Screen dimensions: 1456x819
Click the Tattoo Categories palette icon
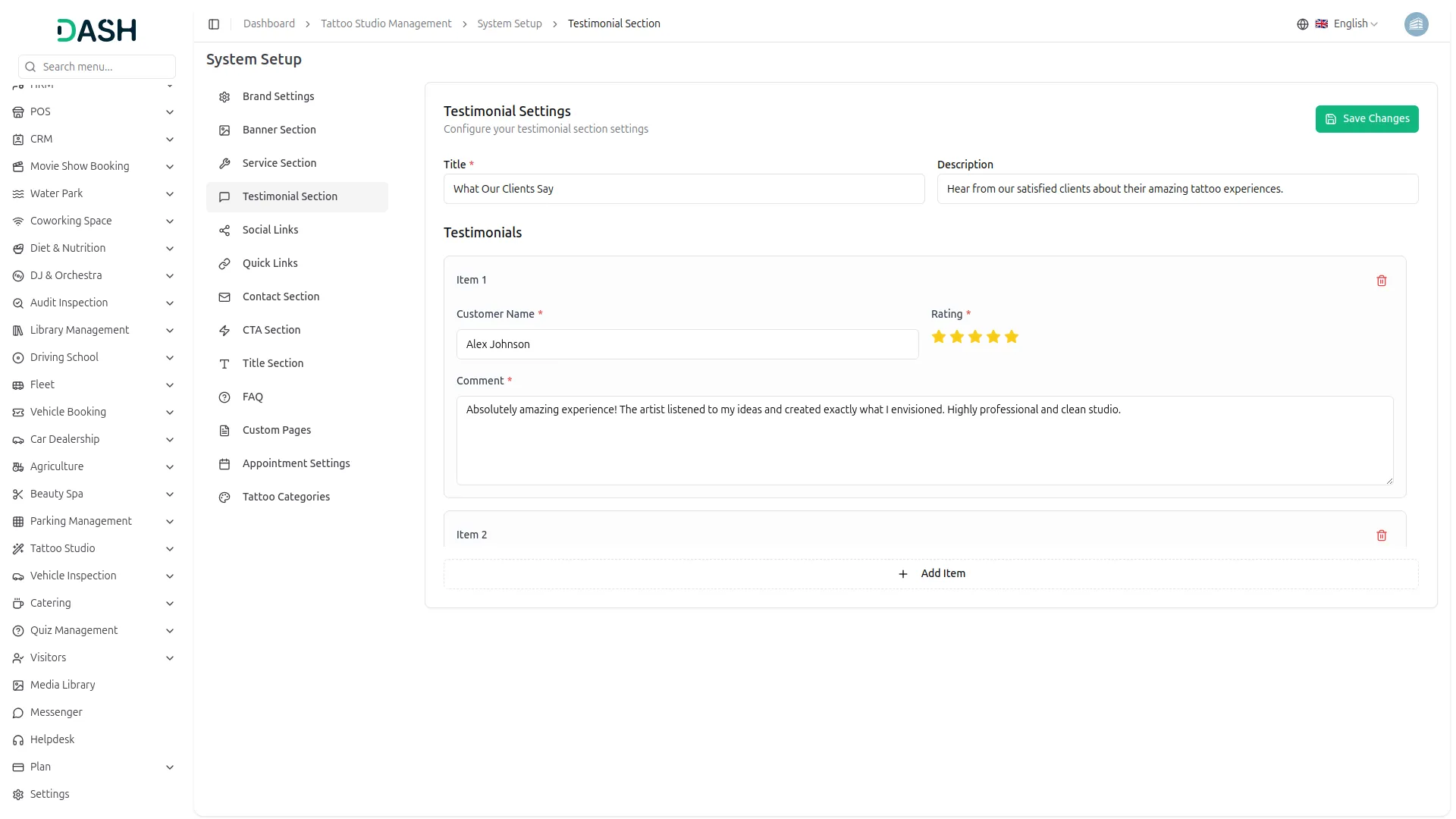224,497
